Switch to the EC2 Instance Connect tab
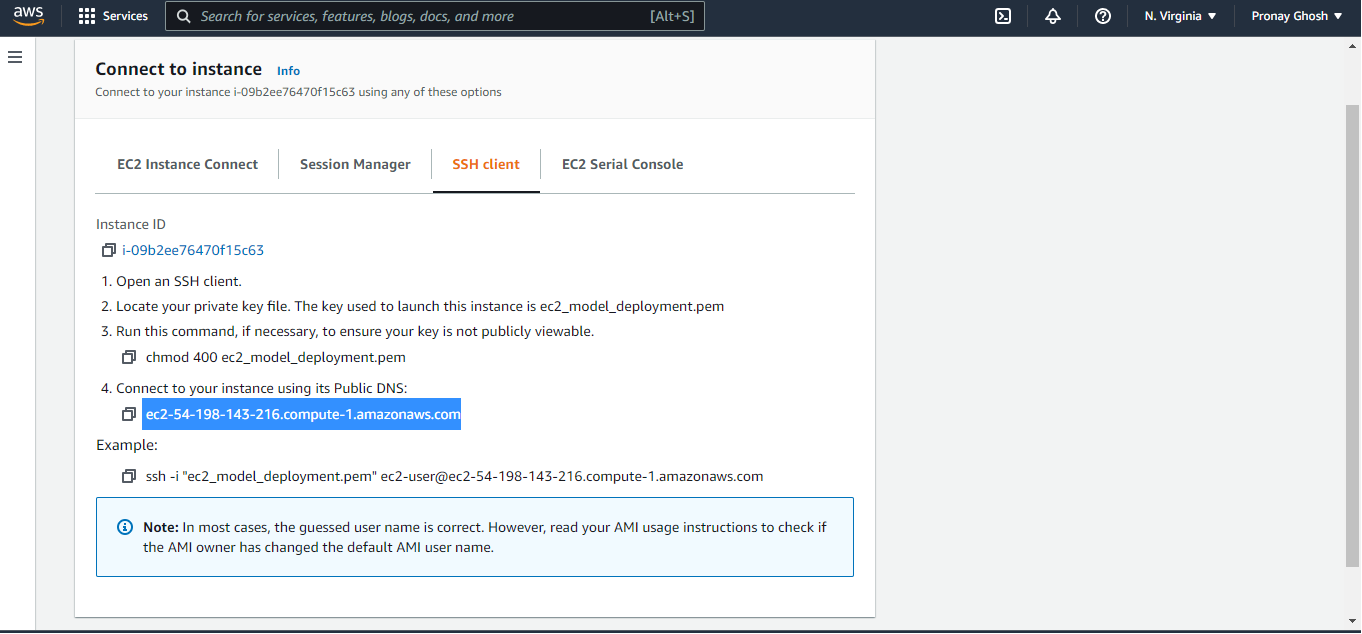Image resolution: width=1362 pixels, height=634 pixels. [x=187, y=163]
